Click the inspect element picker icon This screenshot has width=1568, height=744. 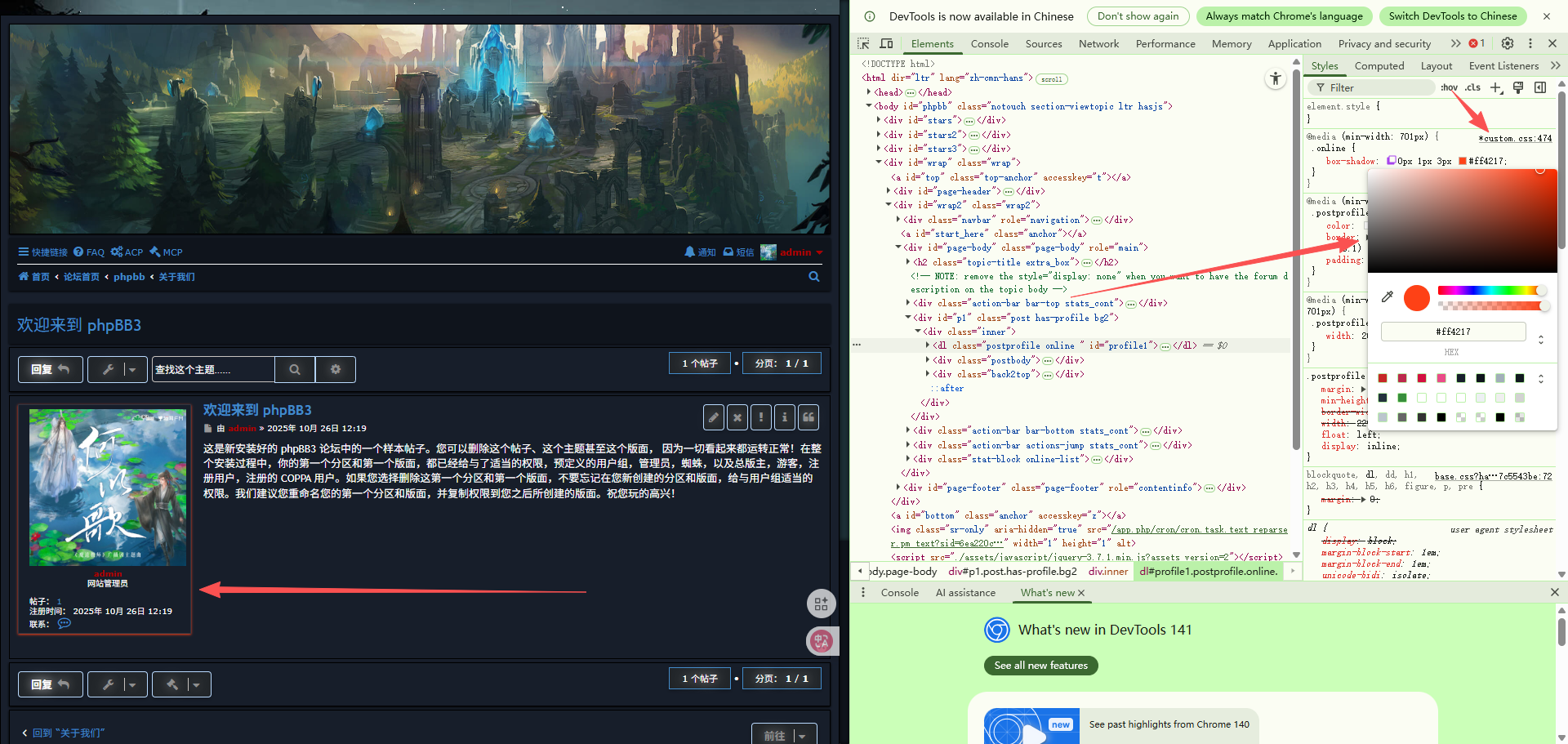tap(863, 43)
